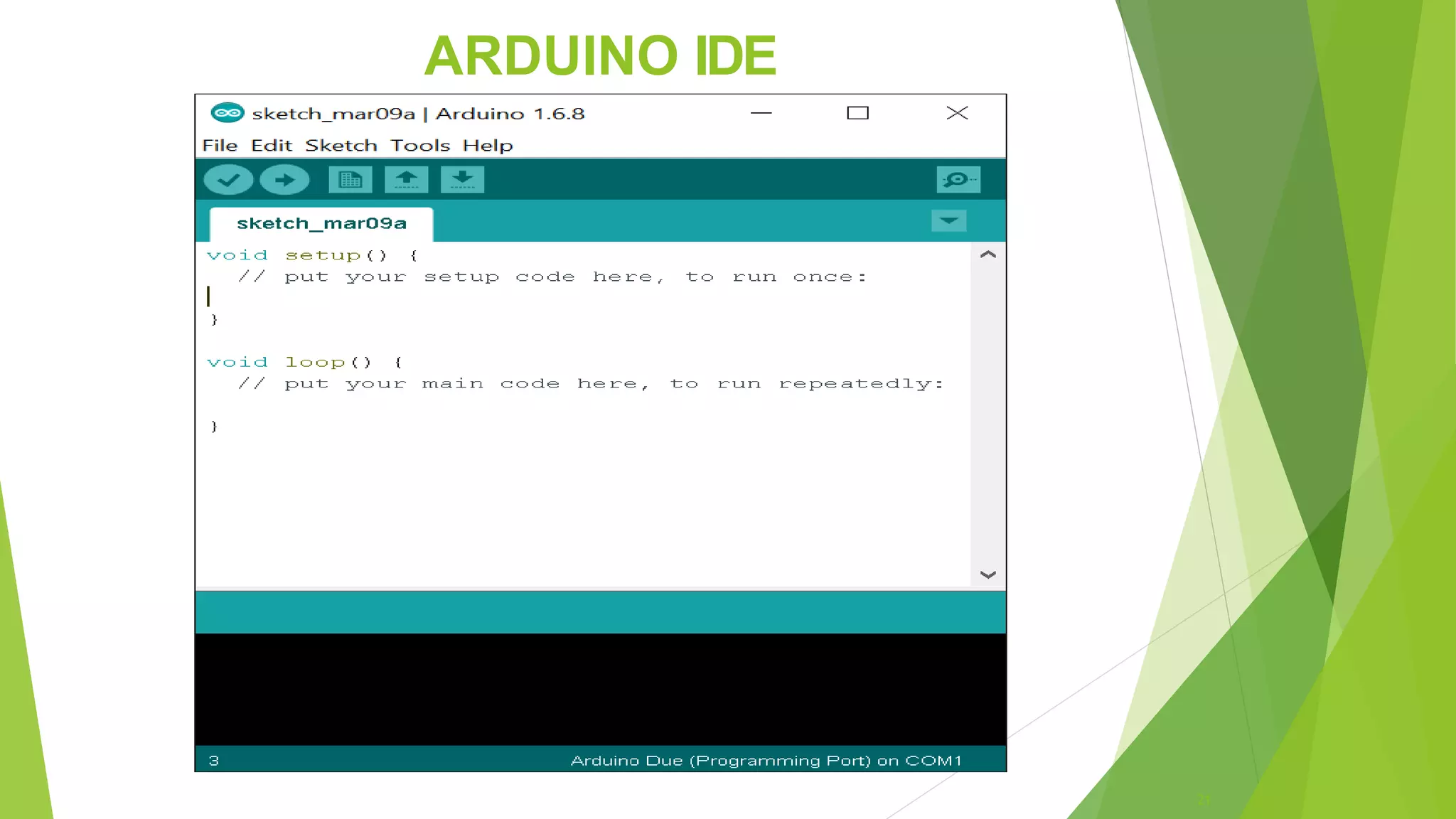
Task: Click the 'void loop() {' code line
Action: (305, 363)
